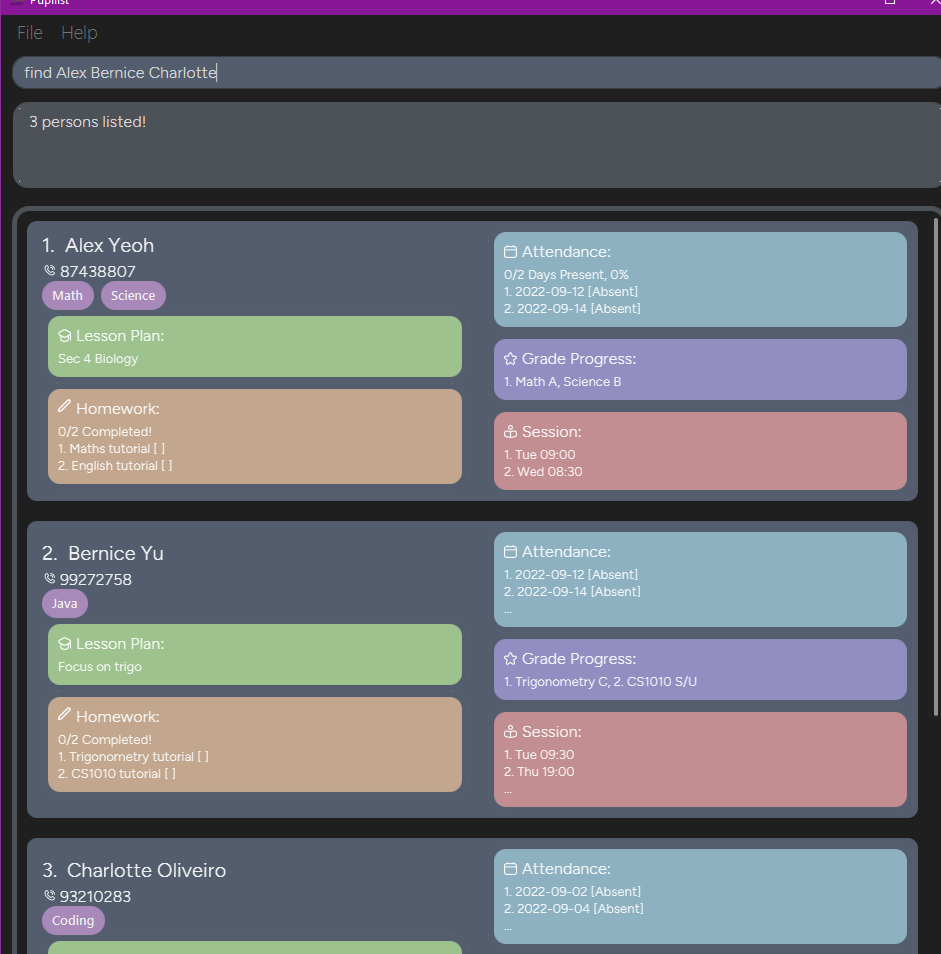Select the Math tag on Alex Yeoh

coord(68,296)
